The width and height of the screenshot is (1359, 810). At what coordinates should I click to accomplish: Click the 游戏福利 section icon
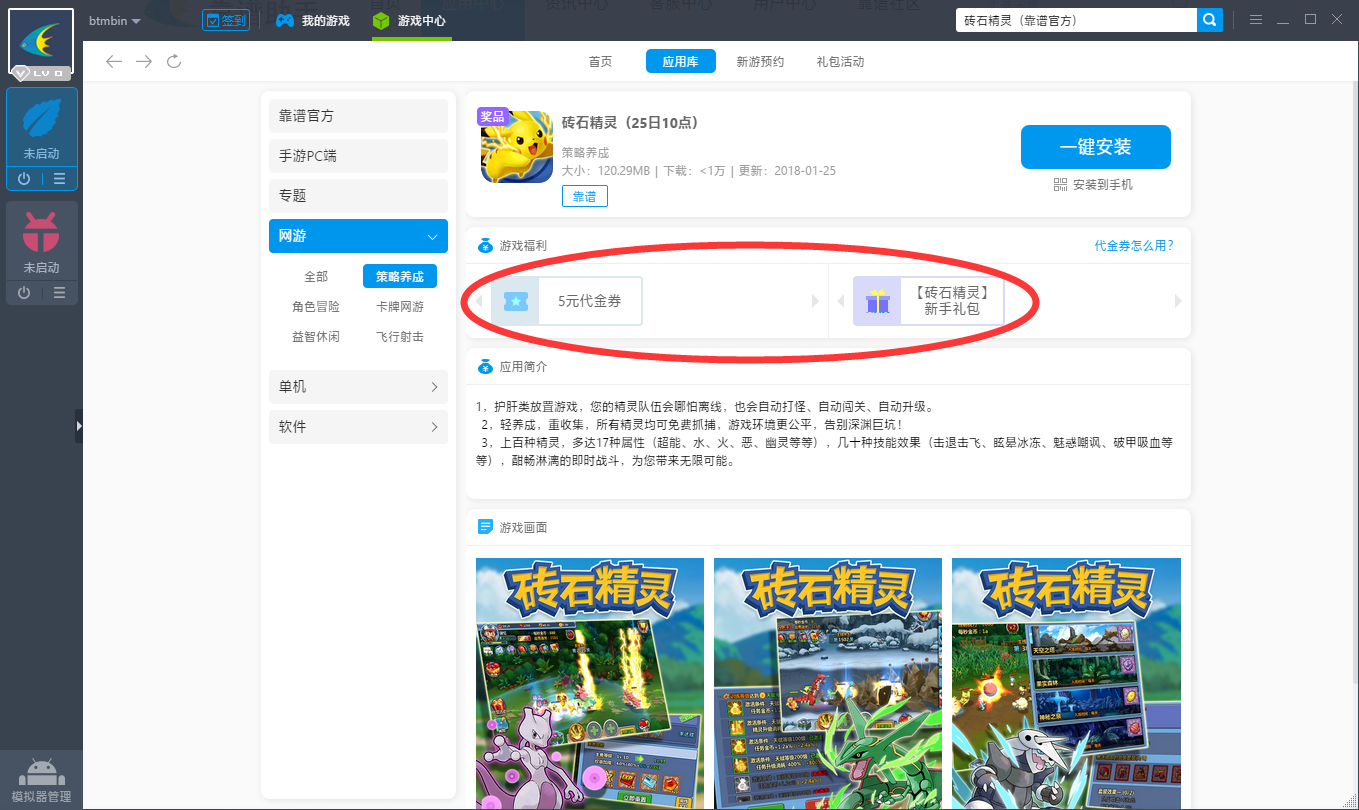[x=485, y=246]
